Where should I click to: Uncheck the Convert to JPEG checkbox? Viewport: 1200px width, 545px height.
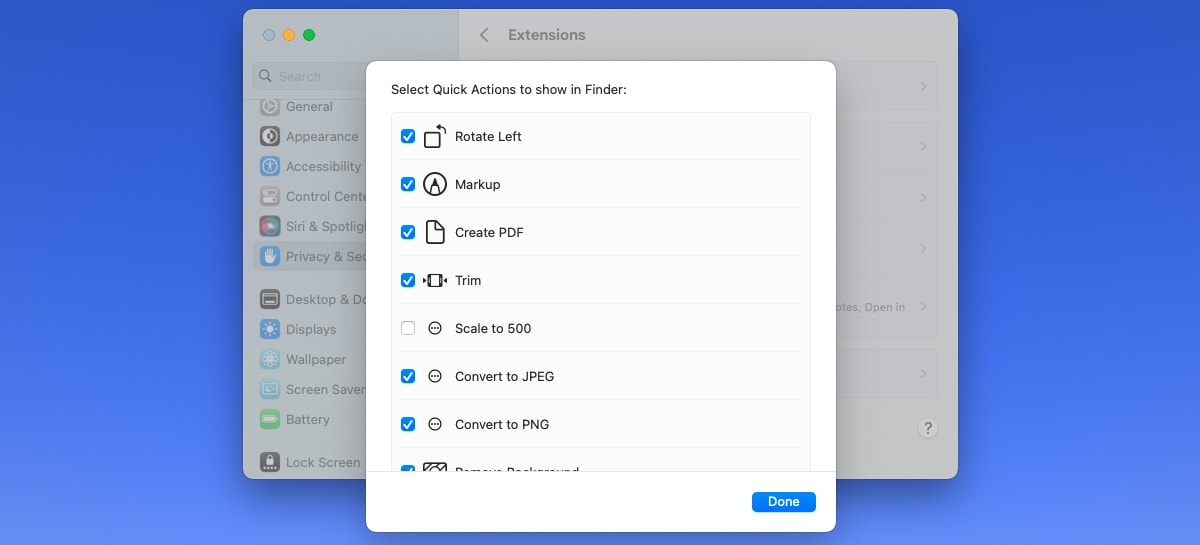pos(408,376)
